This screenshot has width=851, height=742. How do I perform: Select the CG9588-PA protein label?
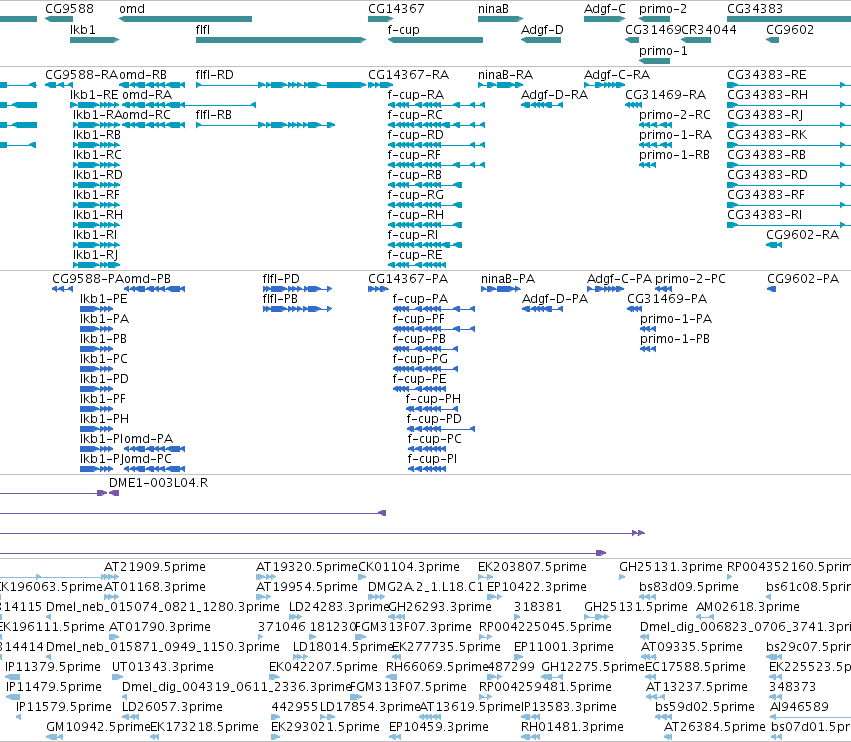(87, 279)
